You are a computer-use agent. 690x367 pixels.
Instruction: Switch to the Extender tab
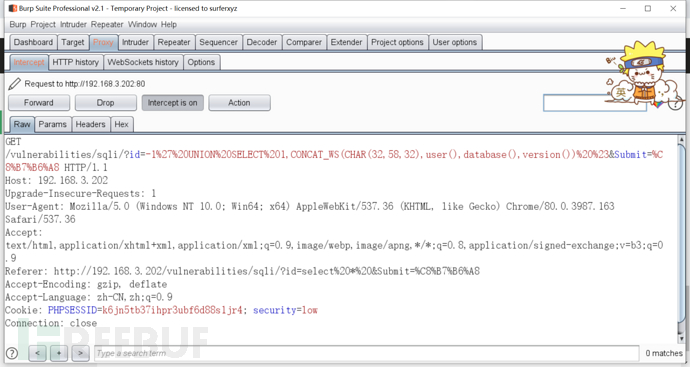[346, 42]
